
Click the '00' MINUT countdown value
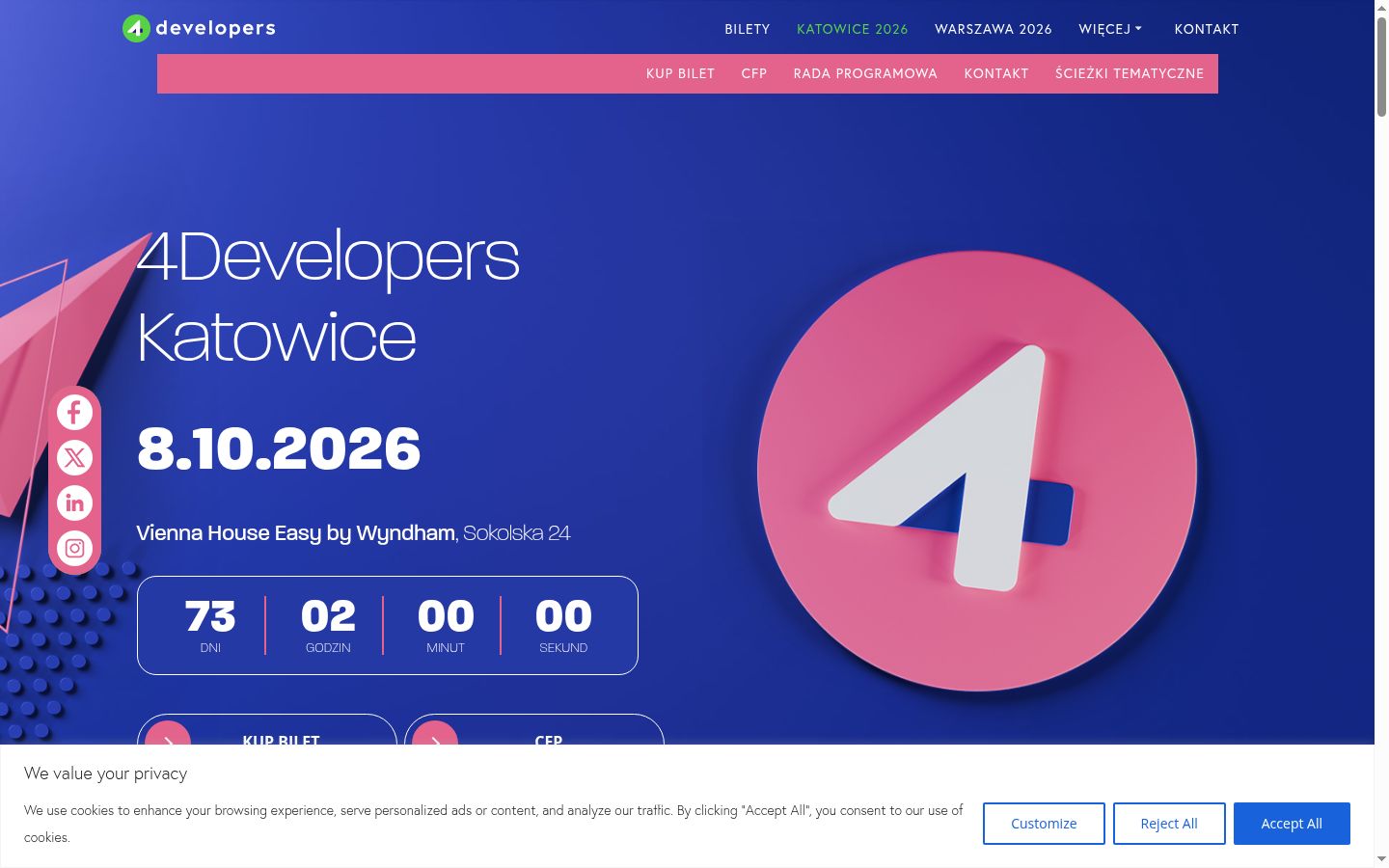click(446, 615)
